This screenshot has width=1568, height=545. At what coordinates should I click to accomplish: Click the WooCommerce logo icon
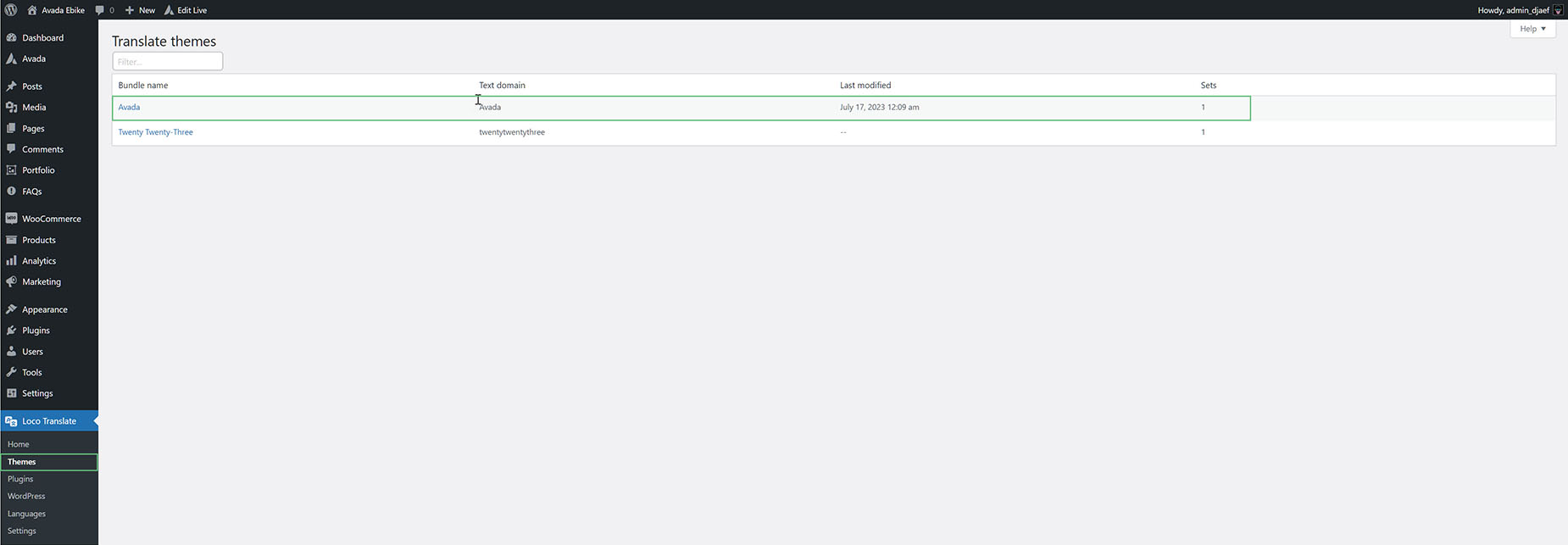(11, 219)
